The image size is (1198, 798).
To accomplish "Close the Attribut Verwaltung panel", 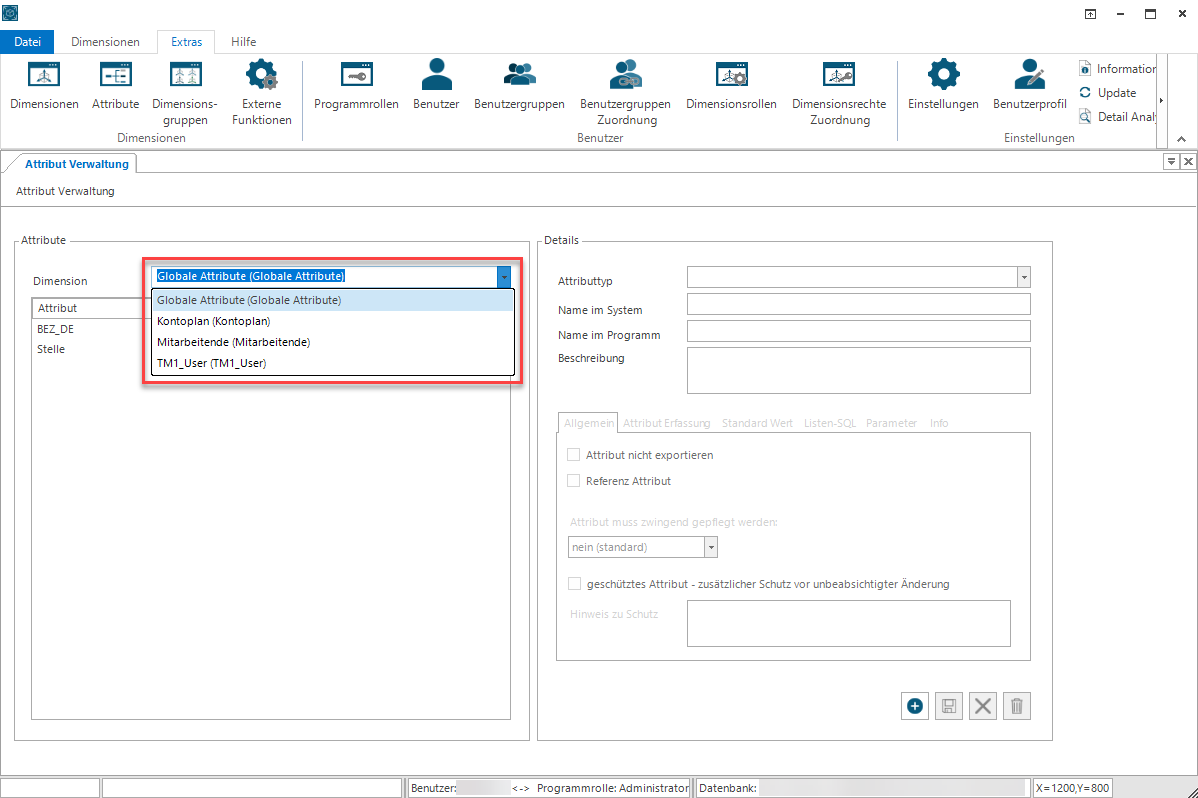I will tap(1188, 161).
